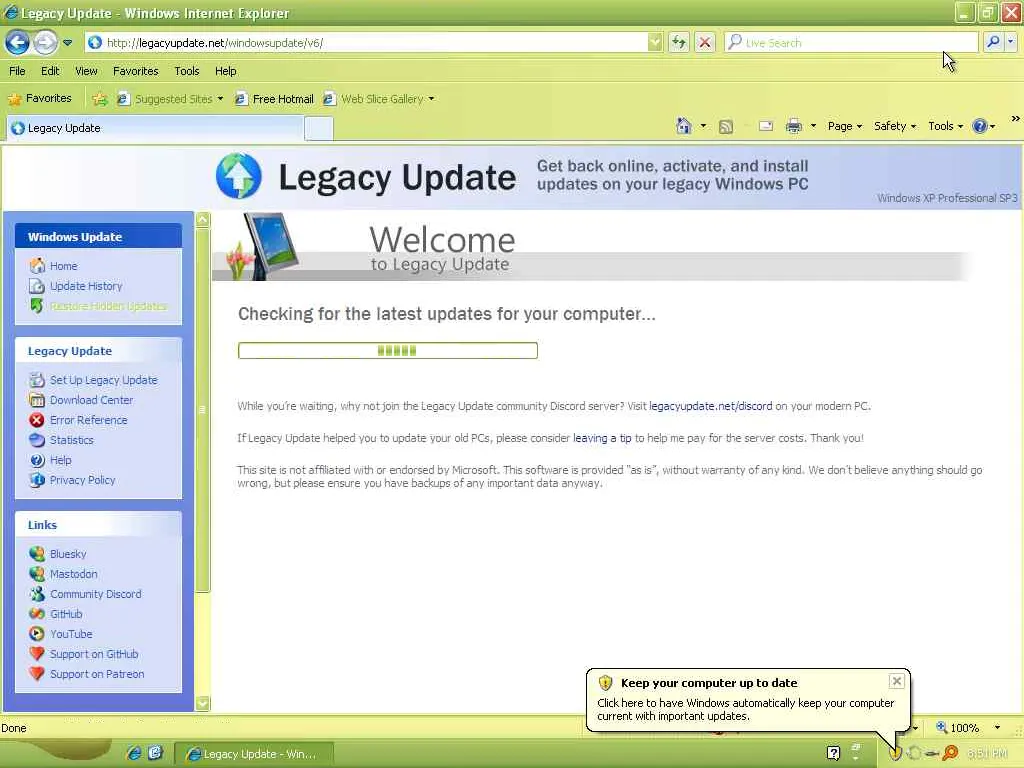Viewport: 1024px width, 768px height.
Task: Click the Error Reference red icon
Action: 37,420
